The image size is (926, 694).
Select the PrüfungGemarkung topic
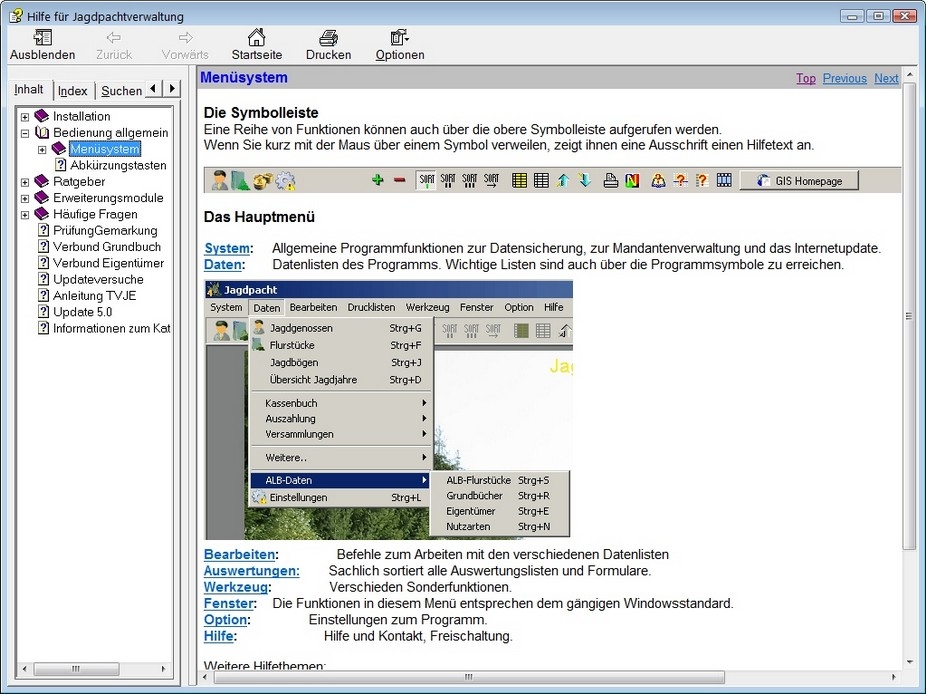click(105, 230)
